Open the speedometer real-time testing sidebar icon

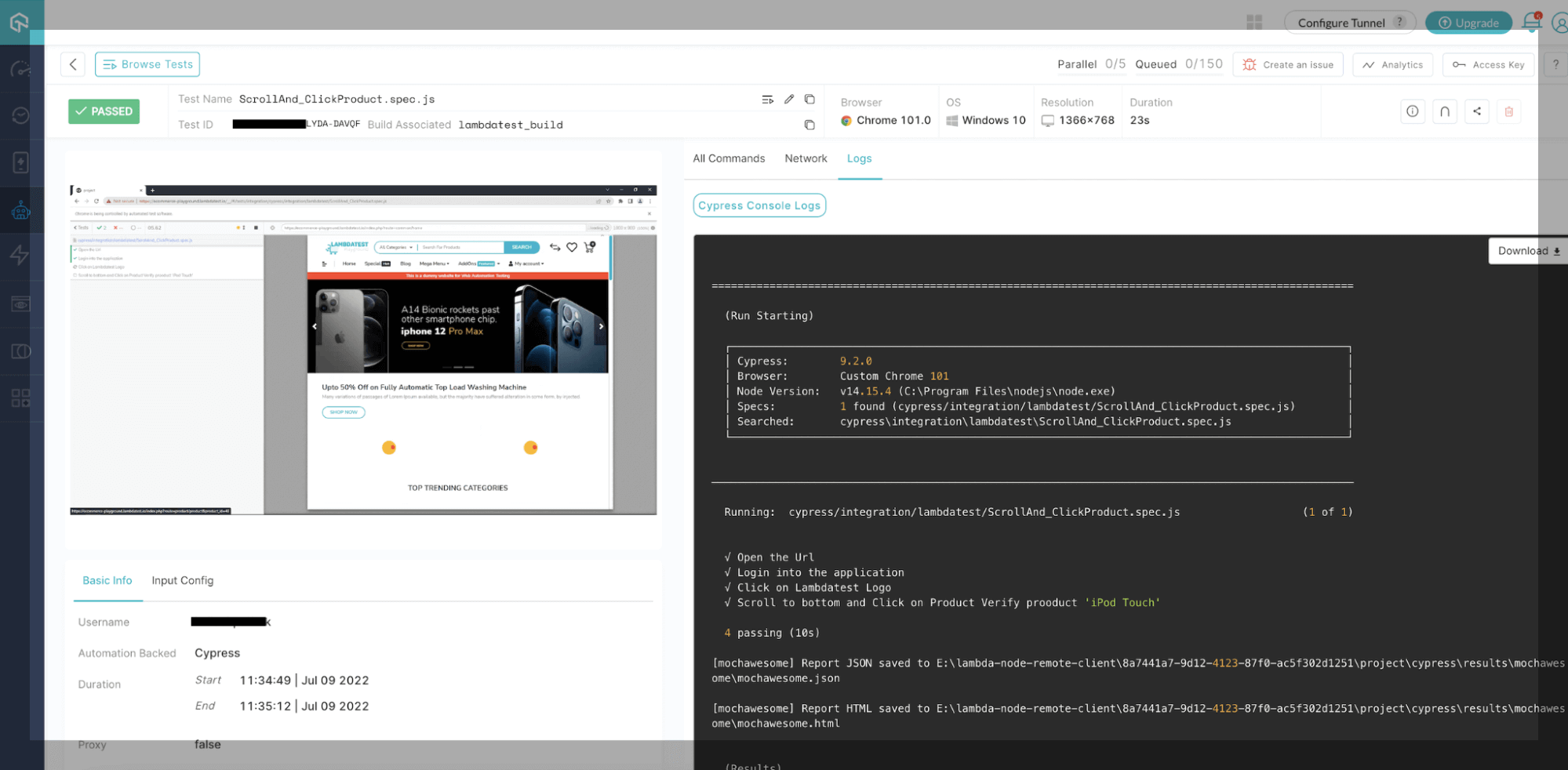tap(21, 68)
